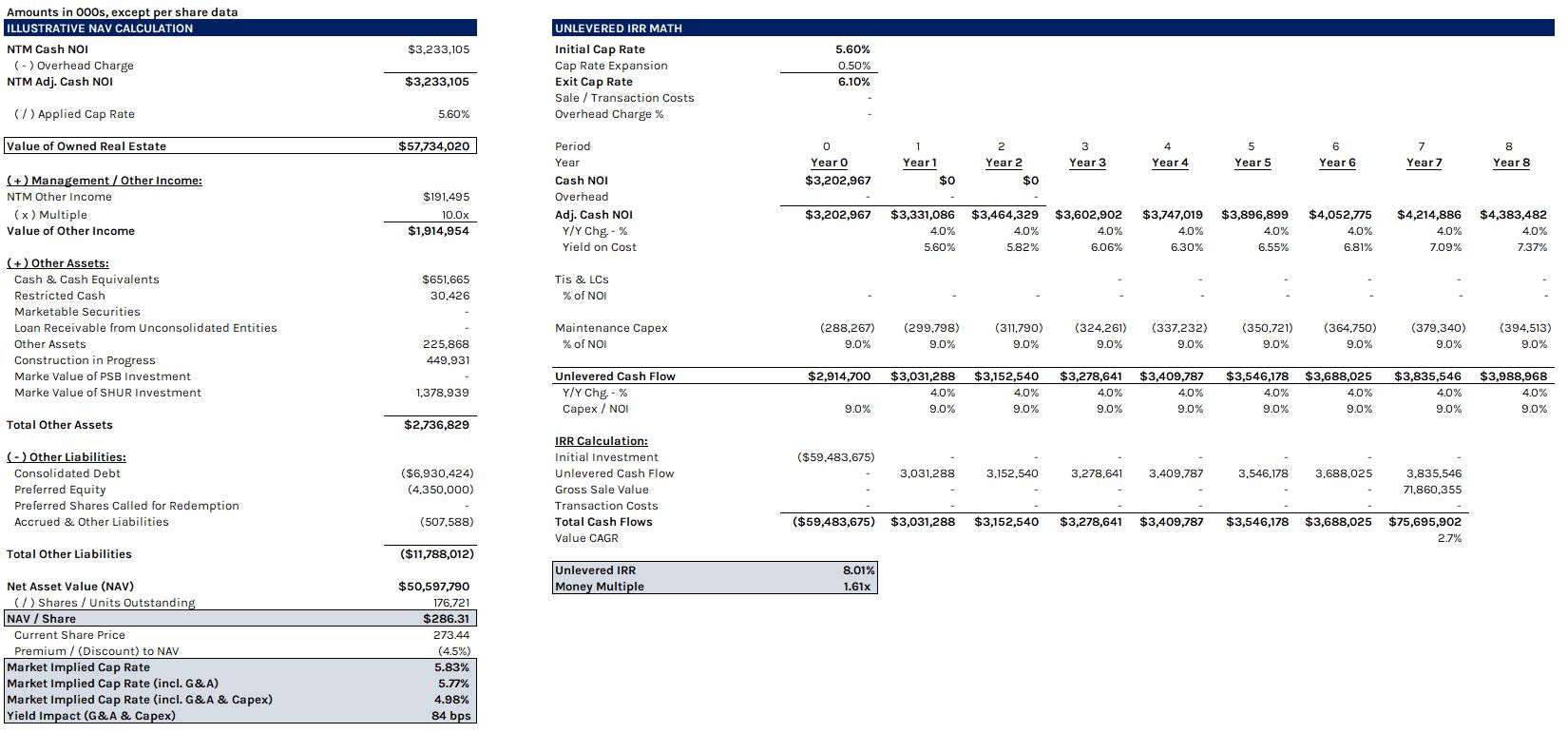Select the 5.77% cap rate incl. G&A value
This screenshot has width=1568, height=733.
(x=453, y=684)
